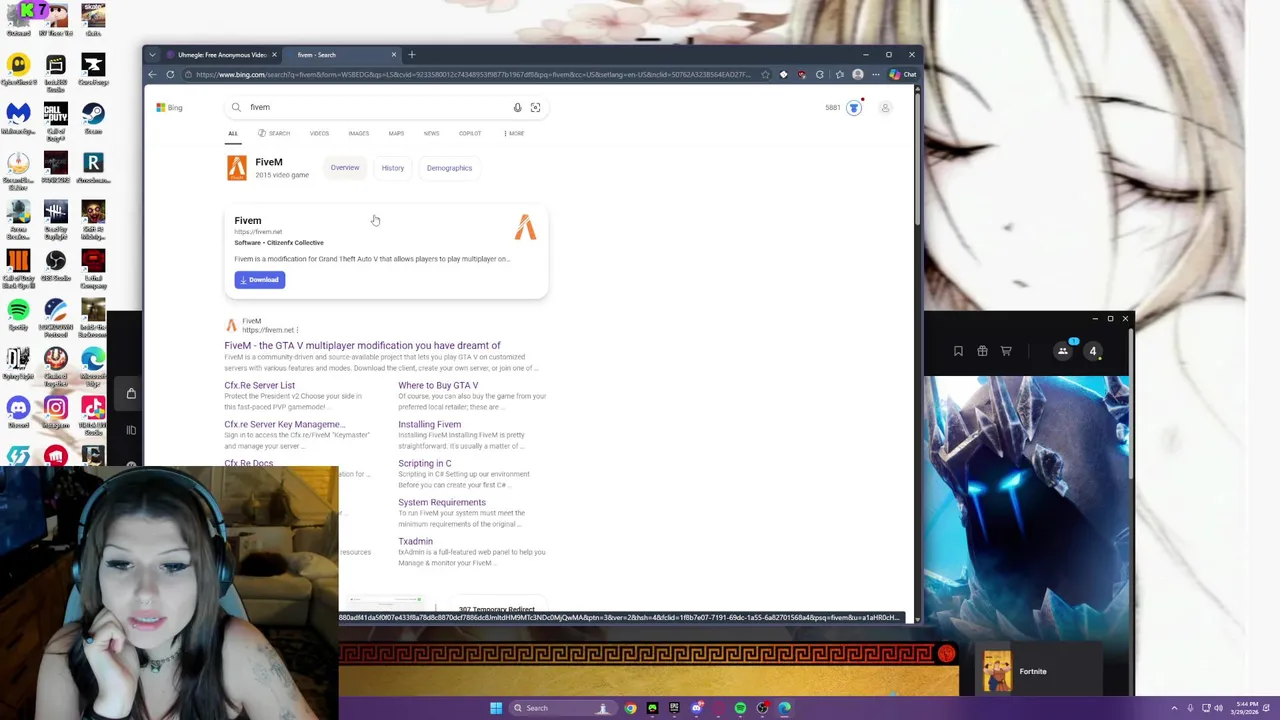
Task: Click the magnifier icon in Bing search box
Action: [236, 107]
